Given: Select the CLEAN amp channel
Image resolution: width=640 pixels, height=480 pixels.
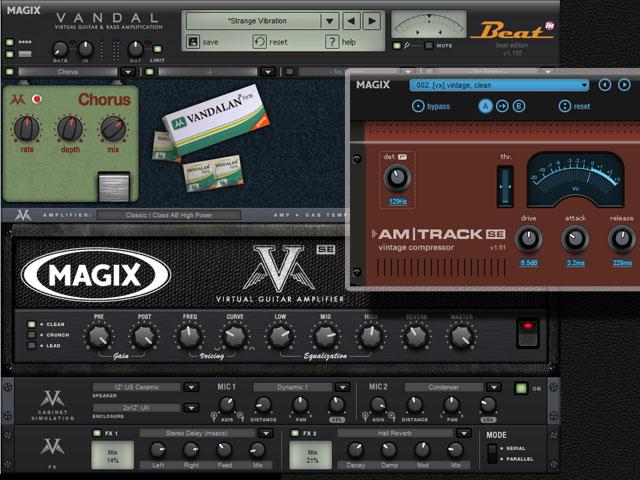Looking at the screenshot, I should [x=31, y=324].
